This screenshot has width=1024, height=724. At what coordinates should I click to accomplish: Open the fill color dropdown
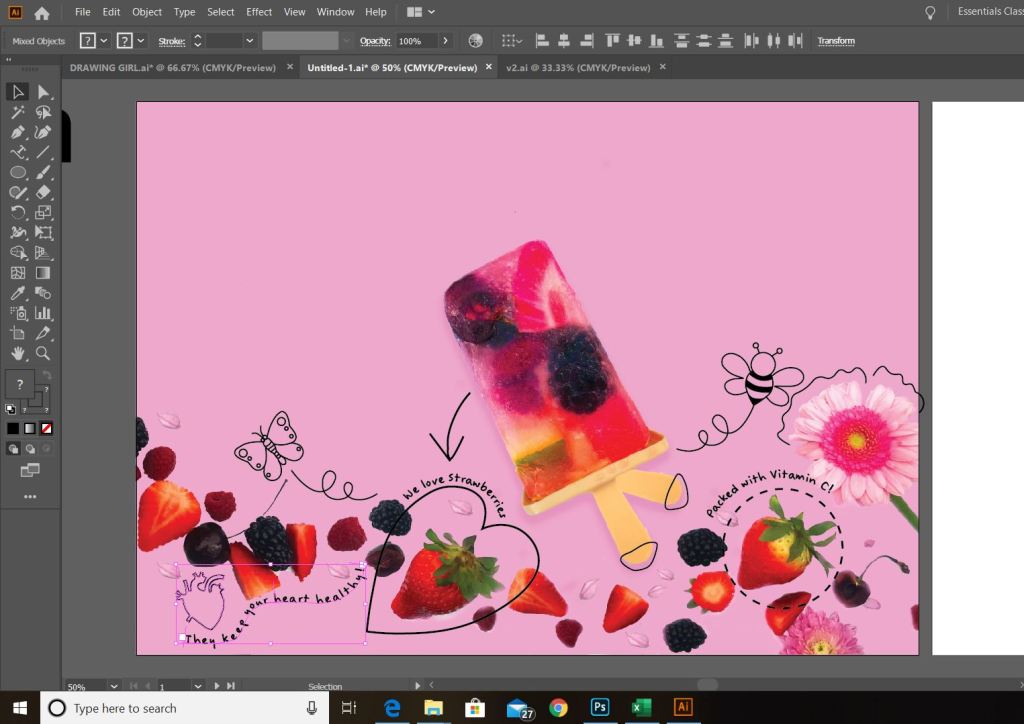click(x=106, y=41)
